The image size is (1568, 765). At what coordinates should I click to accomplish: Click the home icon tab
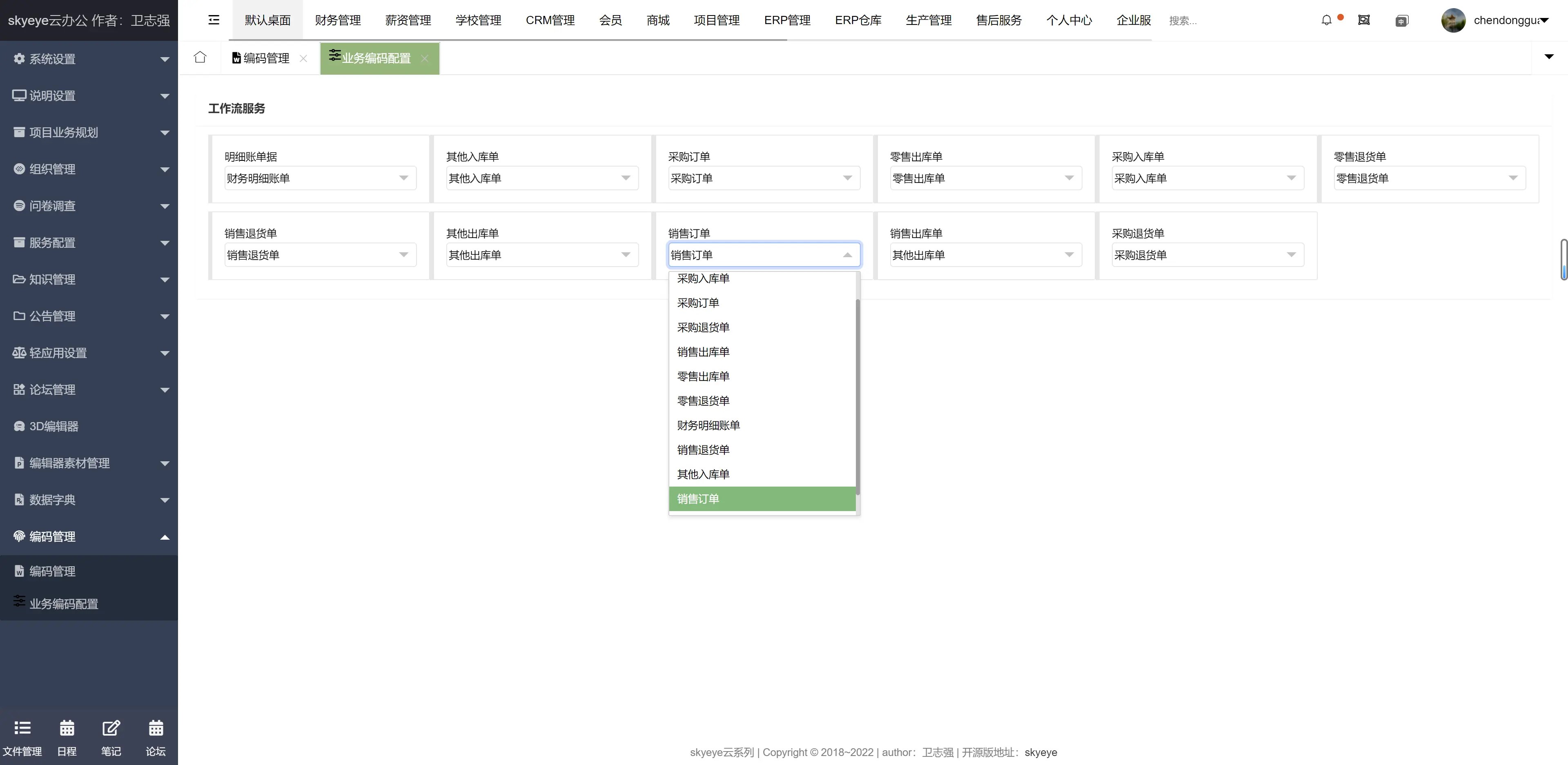[x=200, y=58]
